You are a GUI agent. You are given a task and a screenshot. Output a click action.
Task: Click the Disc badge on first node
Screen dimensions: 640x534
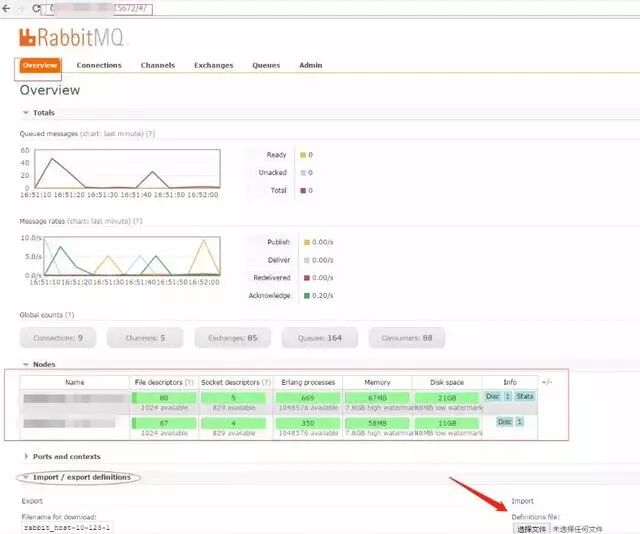[x=493, y=396]
